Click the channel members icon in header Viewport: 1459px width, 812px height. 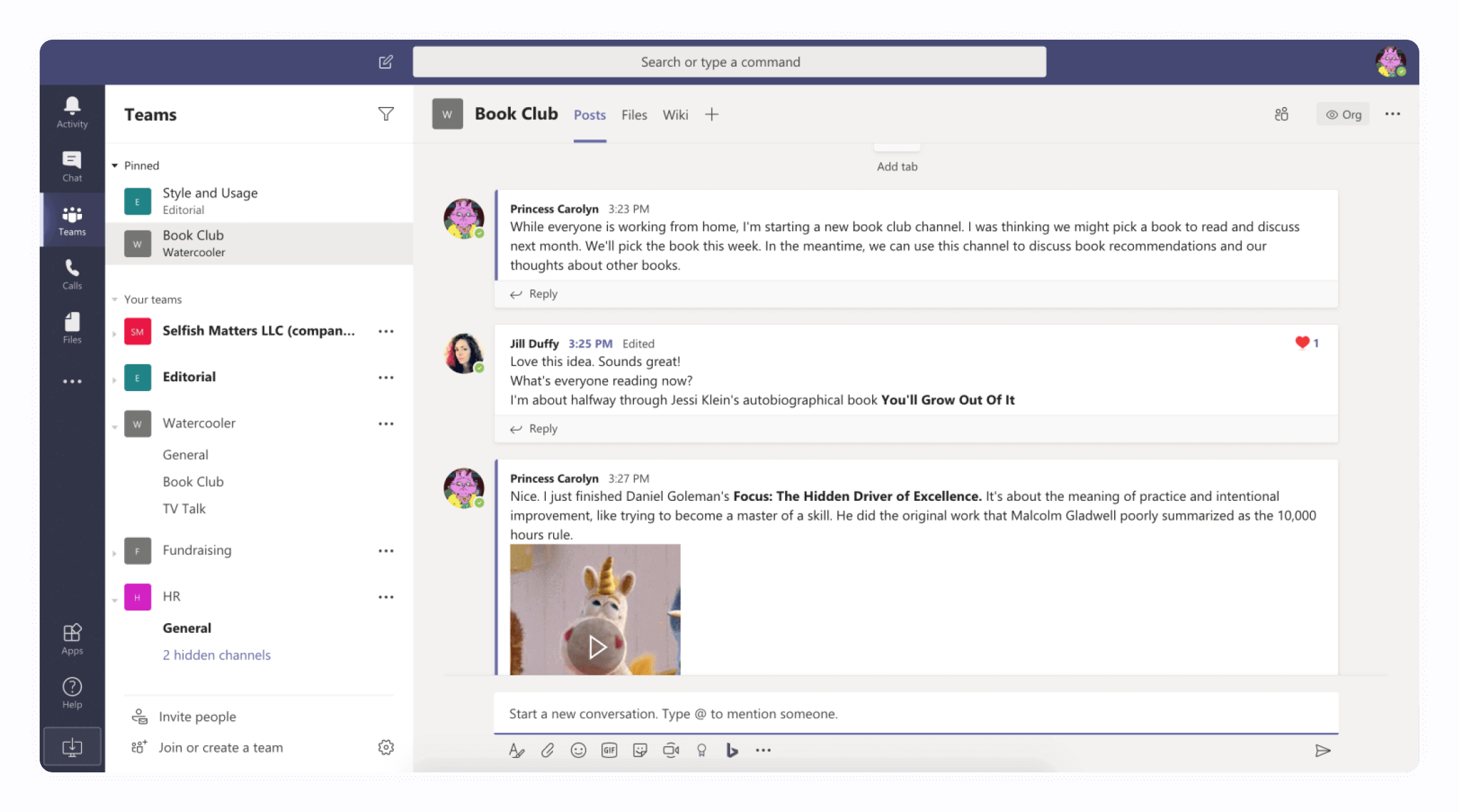[1281, 114]
